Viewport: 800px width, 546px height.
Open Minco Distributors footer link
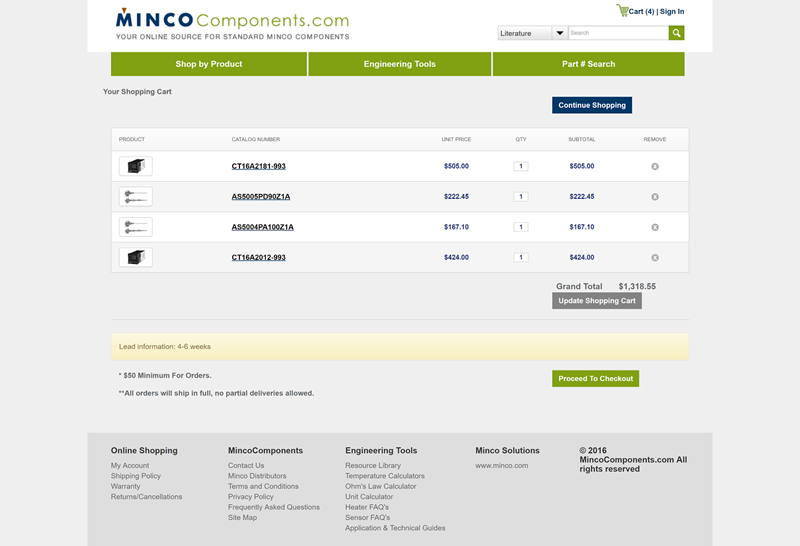point(257,476)
